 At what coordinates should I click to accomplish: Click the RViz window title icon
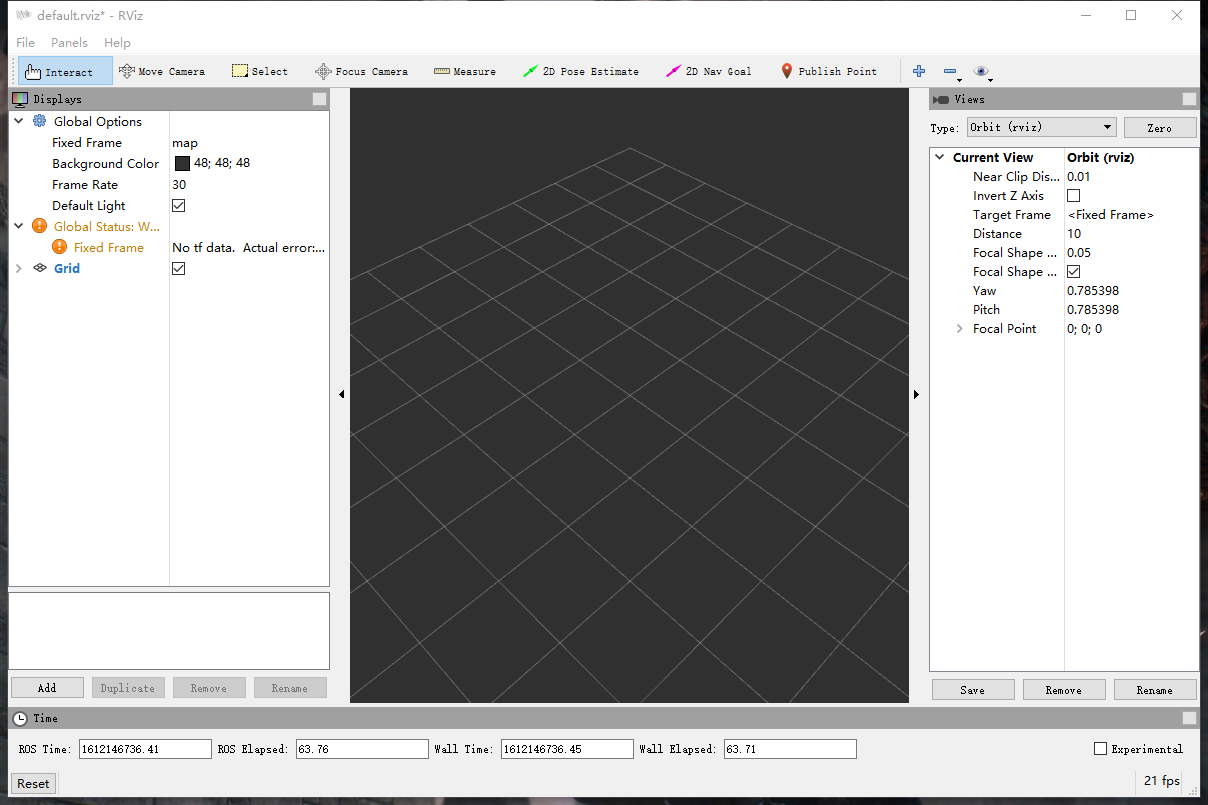[x=23, y=15]
